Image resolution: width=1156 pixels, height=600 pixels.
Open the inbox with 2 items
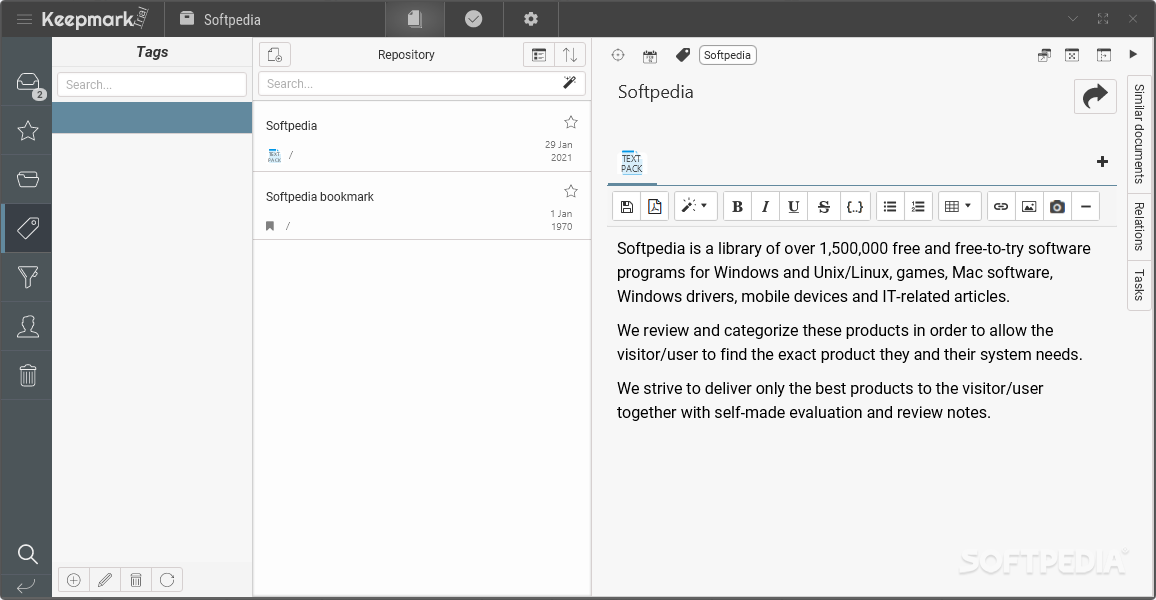(x=28, y=83)
